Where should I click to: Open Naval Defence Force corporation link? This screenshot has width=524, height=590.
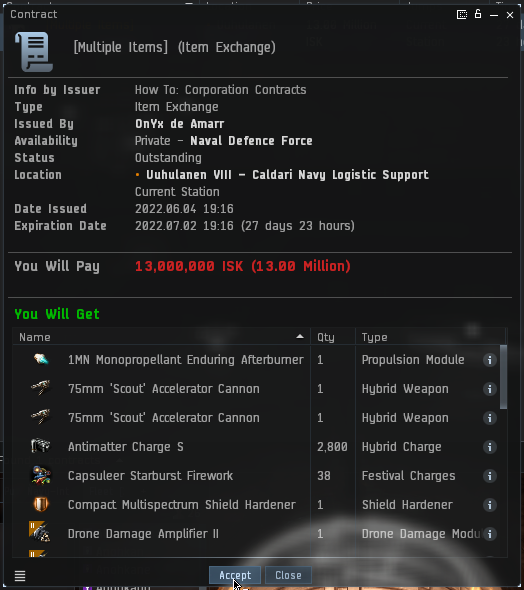pyautogui.click(x=251, y=141)
